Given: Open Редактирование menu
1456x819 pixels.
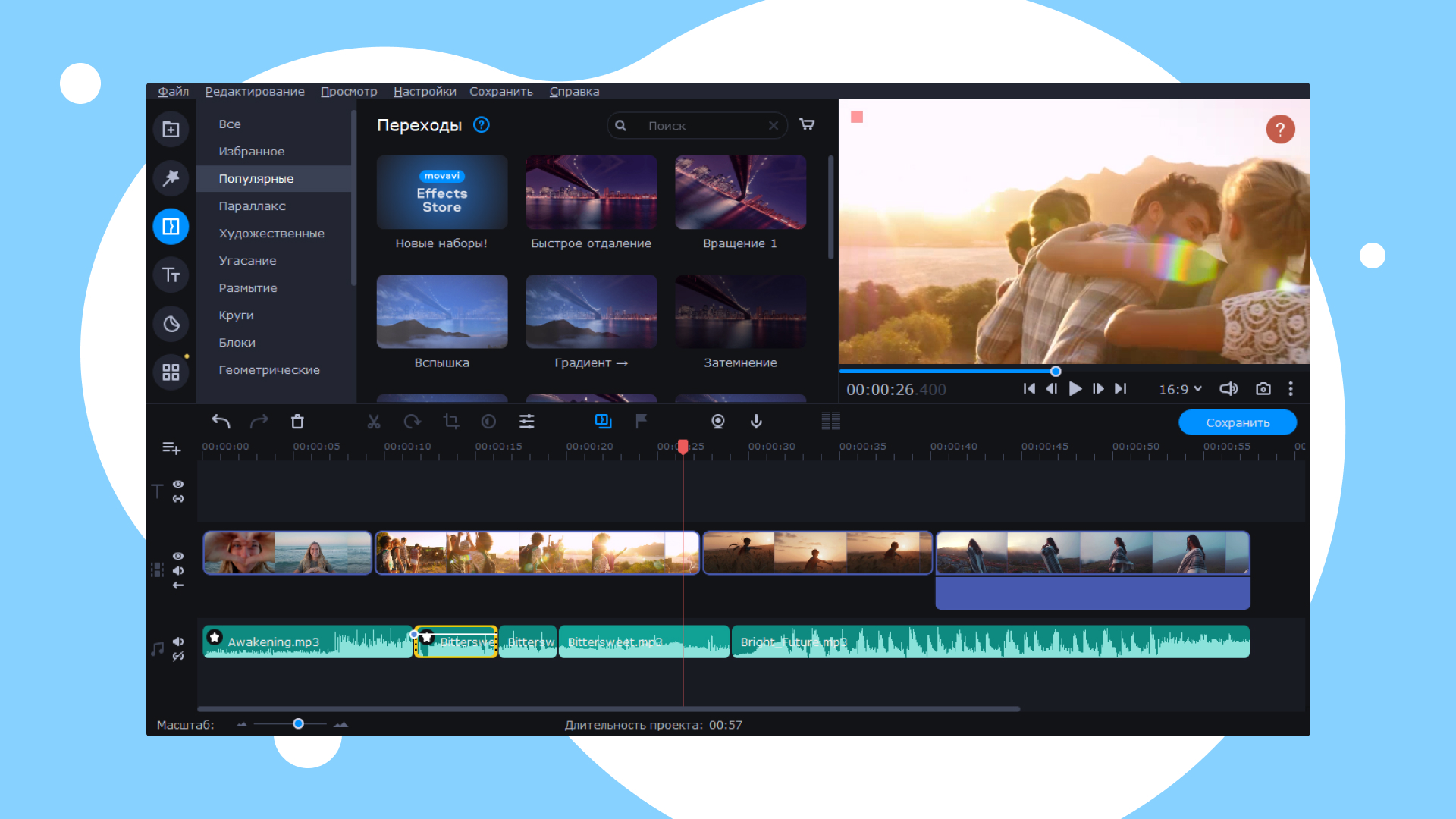Looking at the screenshot, I should tap(255, 91).
